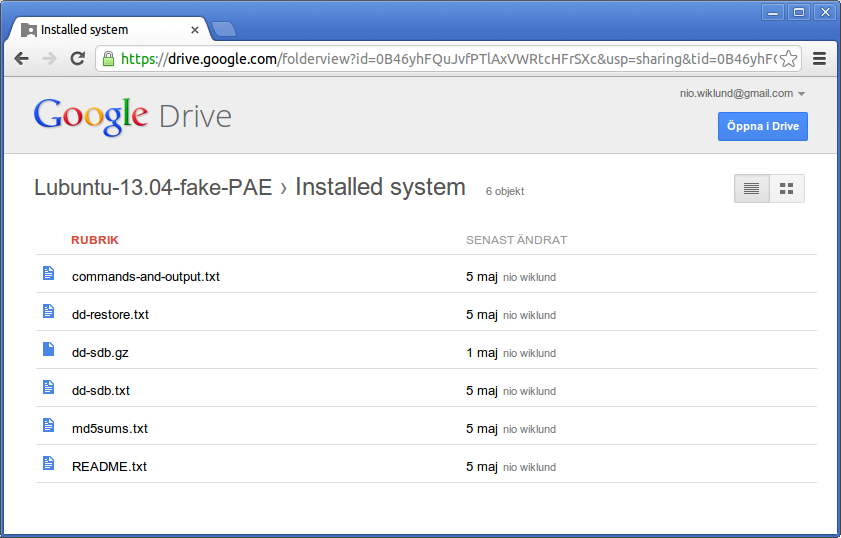The image size is (841, 538).
Task: Go to the Lubuntu-13.04-fake-PAE parent folder
Action: coord(153,187)
